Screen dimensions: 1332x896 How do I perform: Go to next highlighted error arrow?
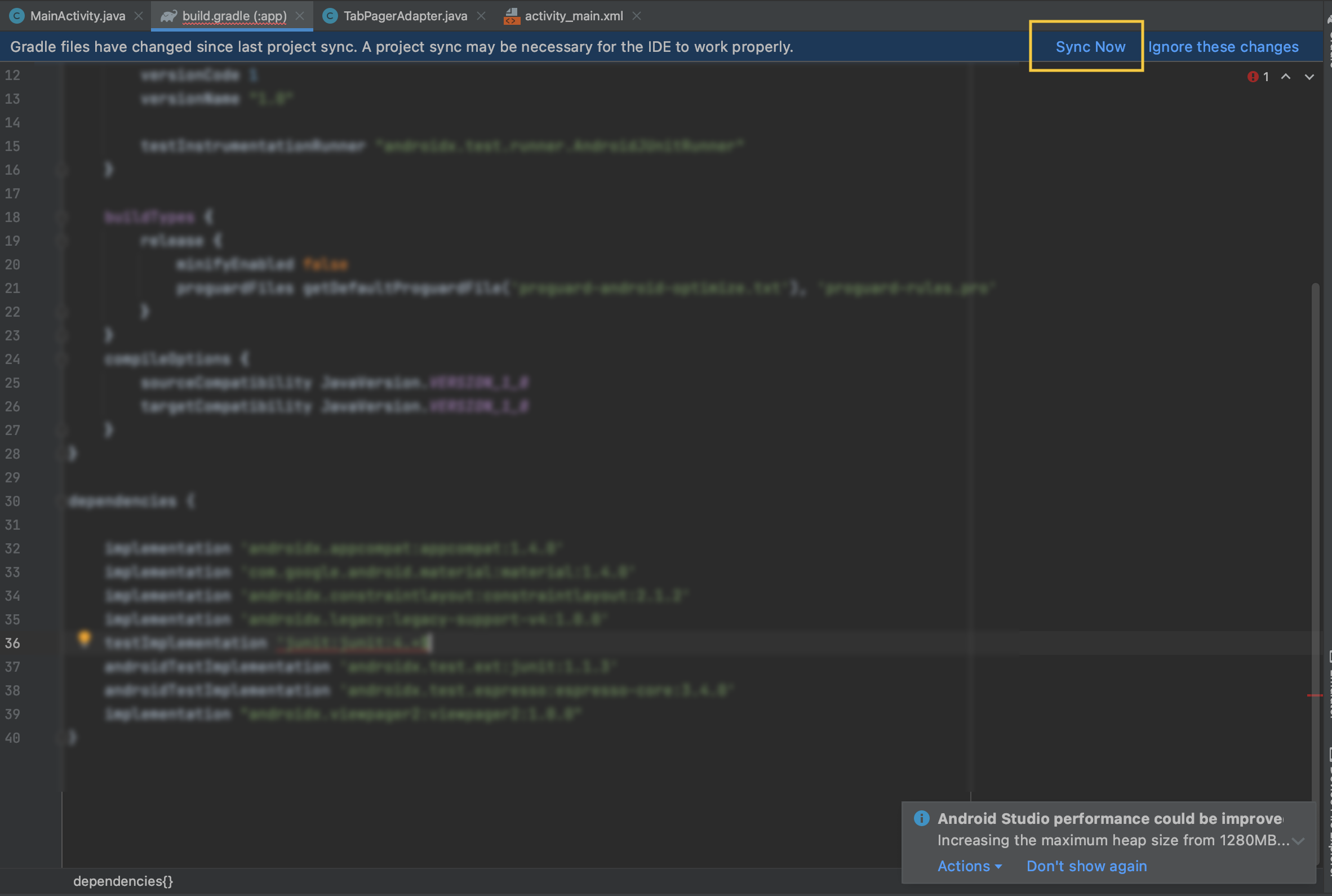1309,77
